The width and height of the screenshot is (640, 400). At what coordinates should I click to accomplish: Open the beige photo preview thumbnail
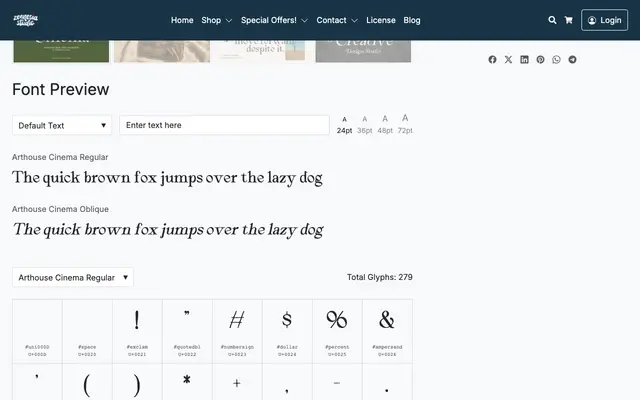tap(162, 51)
